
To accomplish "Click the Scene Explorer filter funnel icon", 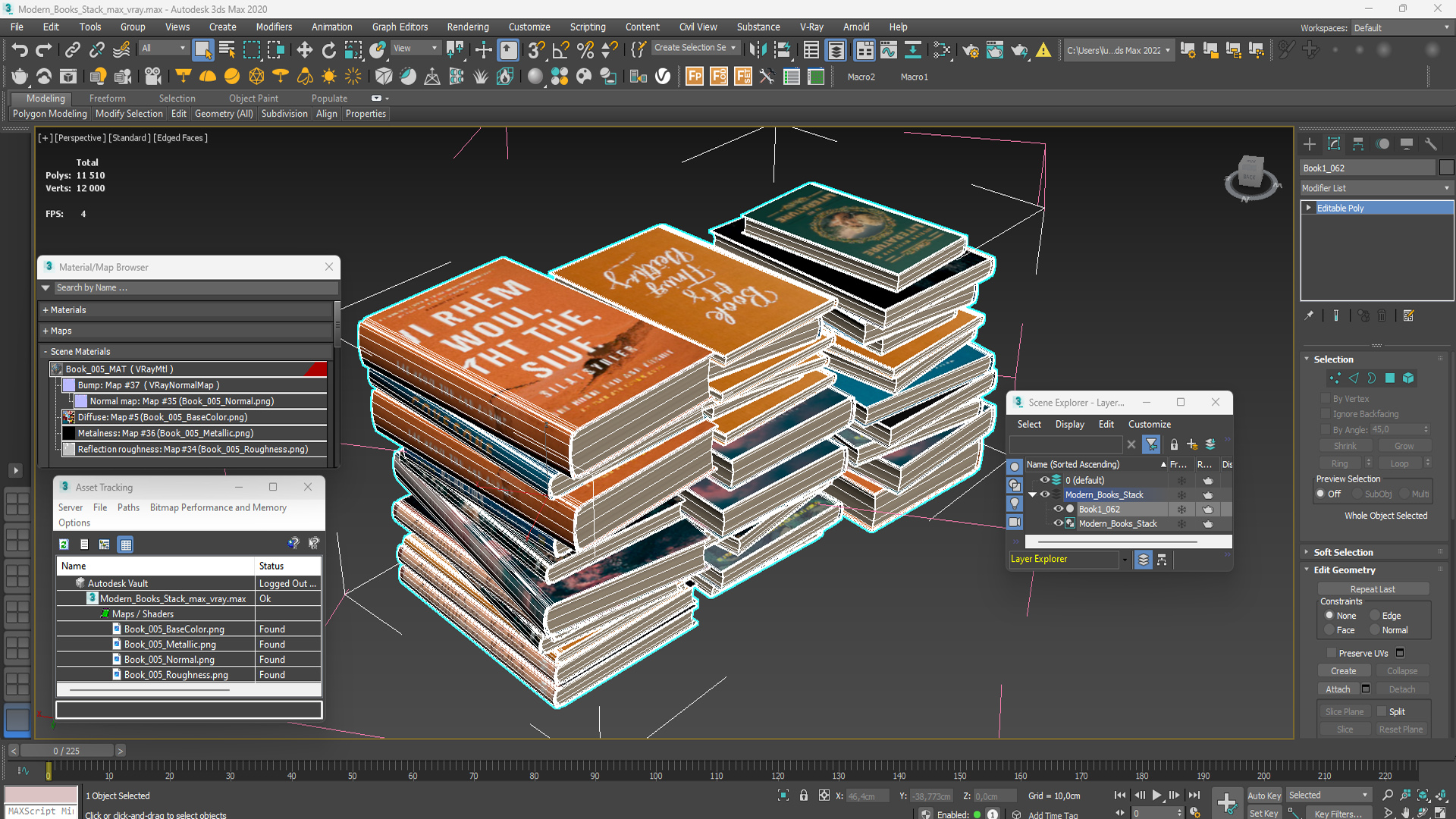I will pyautogui.click(x=1152, y=444).
